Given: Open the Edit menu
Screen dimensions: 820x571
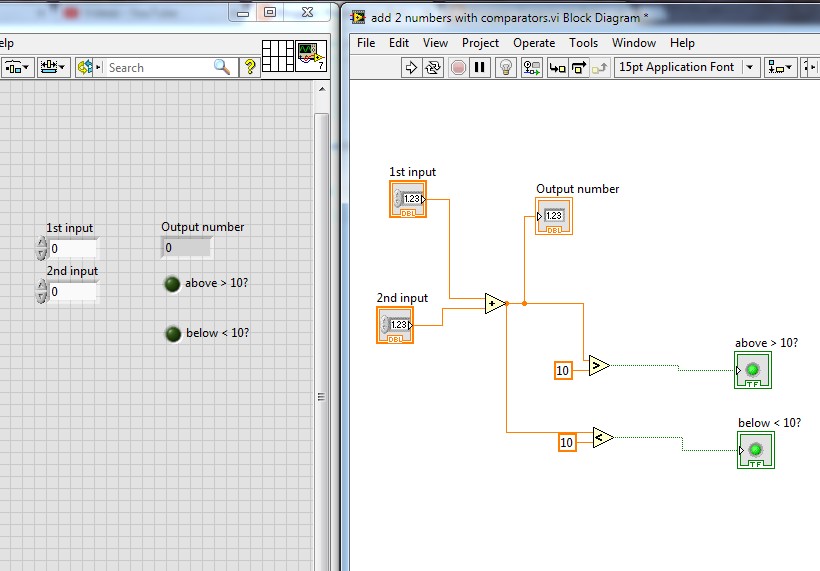Looking at the screenshot, I should click(x=398, y=43).
